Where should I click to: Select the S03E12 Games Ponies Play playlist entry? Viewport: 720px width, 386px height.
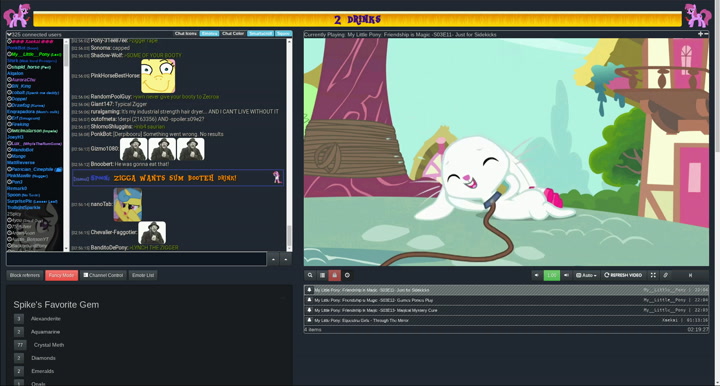tap(506, 300)
